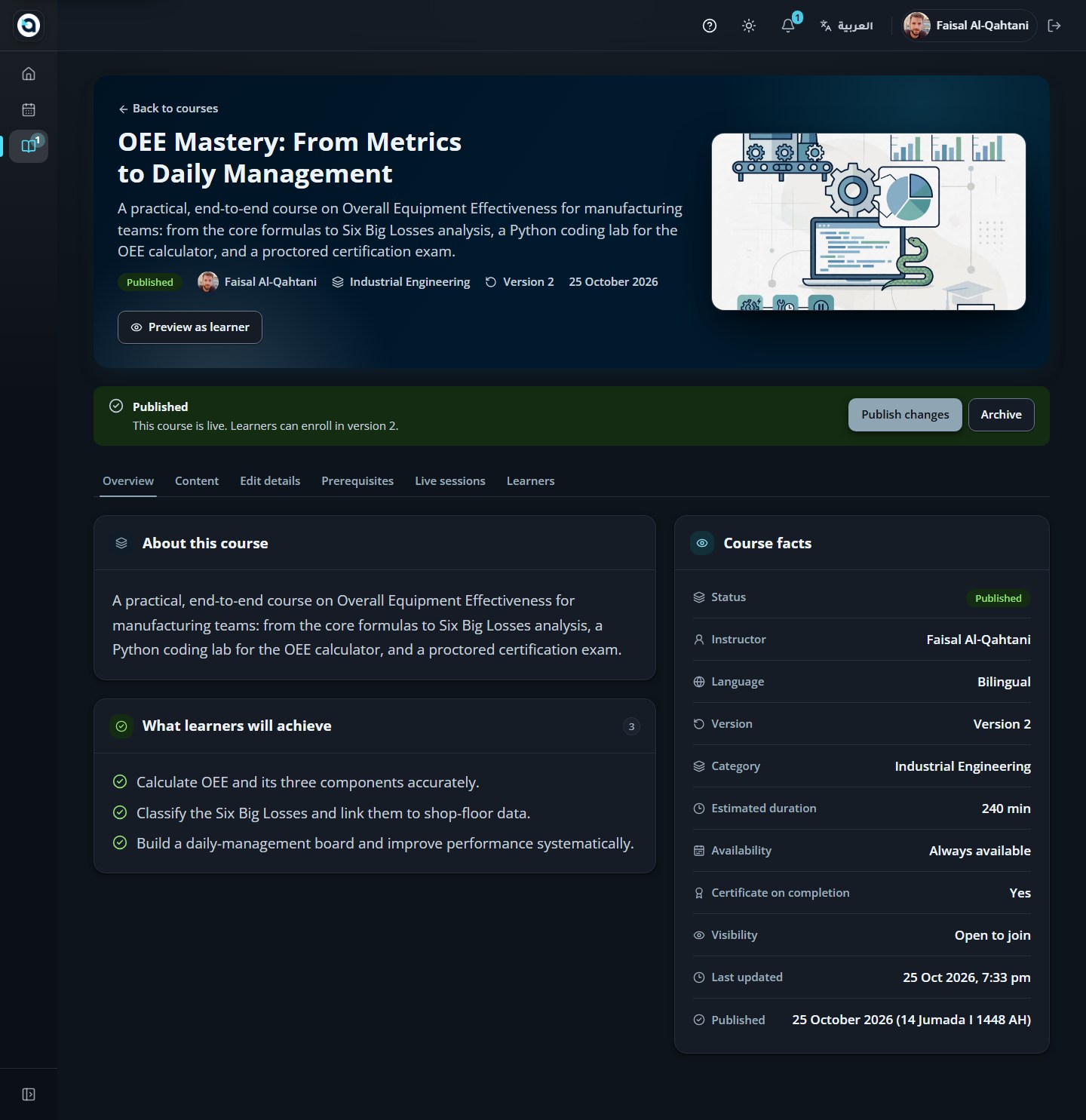
Task: Archive the course with the Archive button
Action: [1002, 415]
